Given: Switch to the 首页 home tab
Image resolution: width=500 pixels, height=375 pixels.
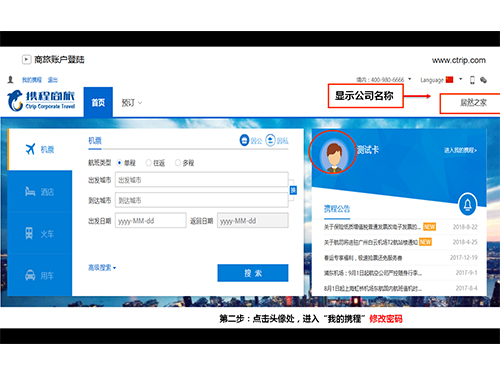Looking at the screenshot, I should (98, 102).
